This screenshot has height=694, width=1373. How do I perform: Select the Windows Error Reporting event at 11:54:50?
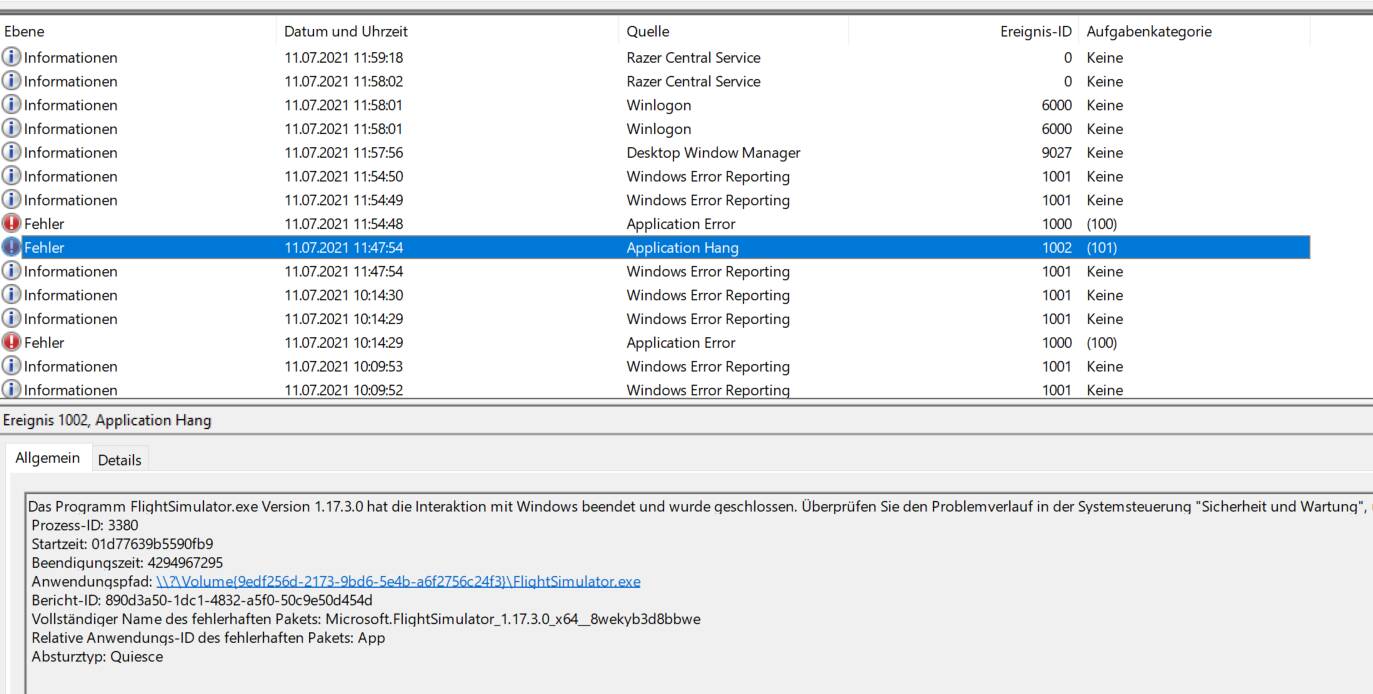point(707,176)
